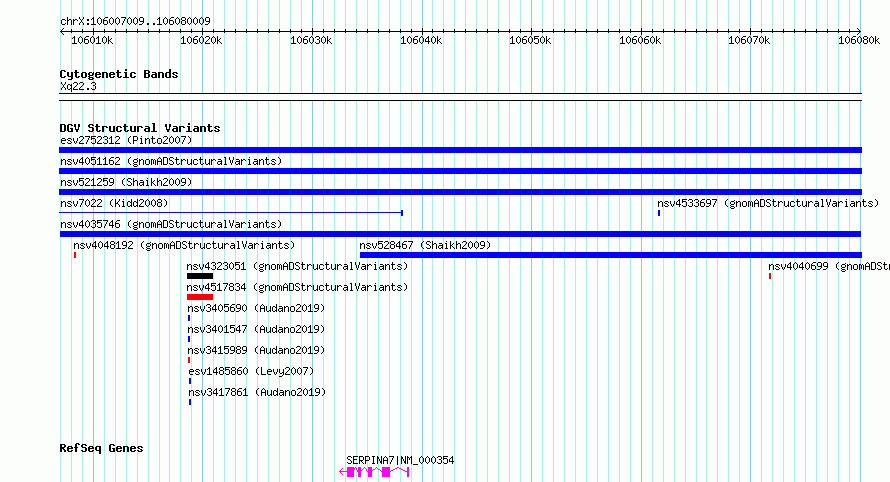Click the nsv4040699 variant label
Viewport: 890px width, 482px height.
[x=829, y=266]
